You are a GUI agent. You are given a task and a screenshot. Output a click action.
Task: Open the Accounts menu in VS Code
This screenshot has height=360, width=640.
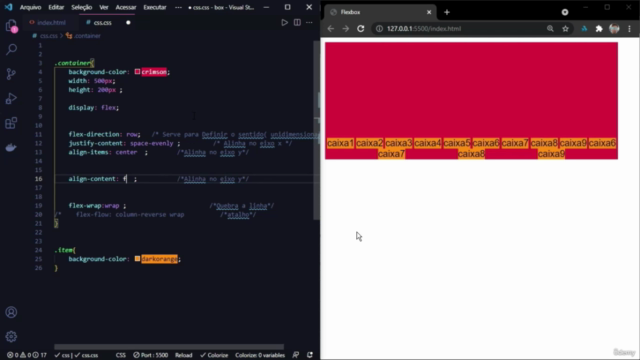pyautogui.click(x=11, y=312)
